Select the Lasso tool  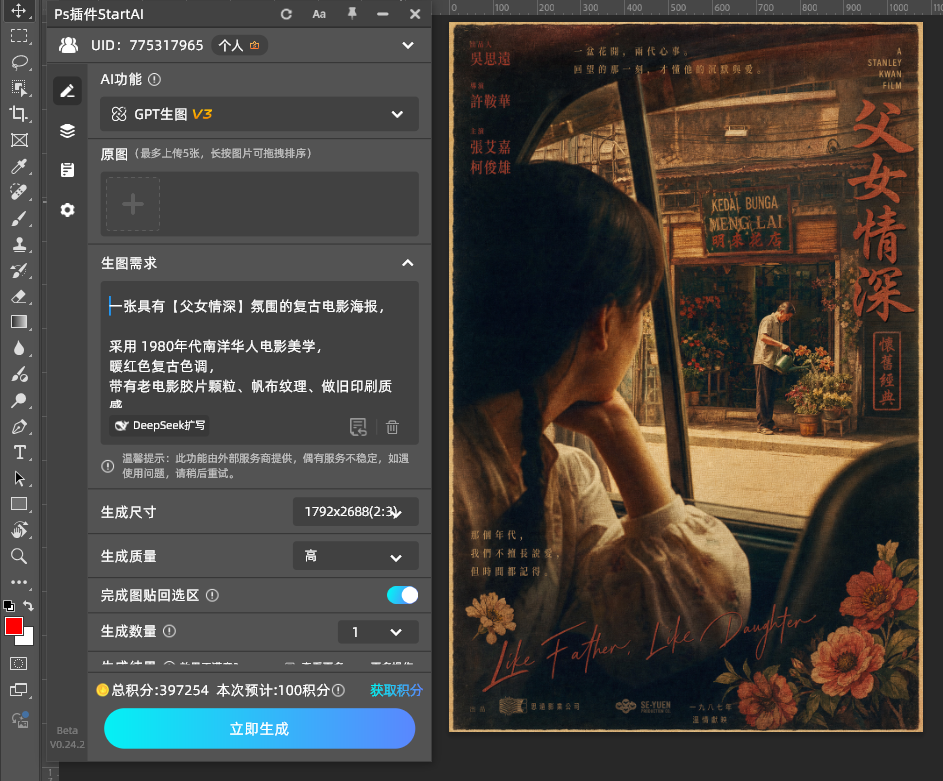pyautogui.click(x=19, y=62)
